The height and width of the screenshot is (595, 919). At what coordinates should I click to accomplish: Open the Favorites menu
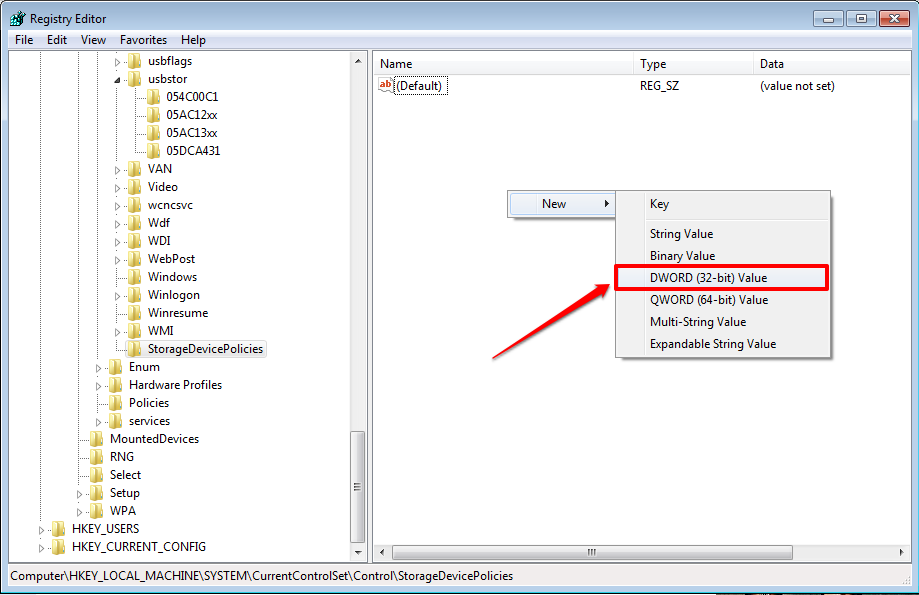pos(143,39)
